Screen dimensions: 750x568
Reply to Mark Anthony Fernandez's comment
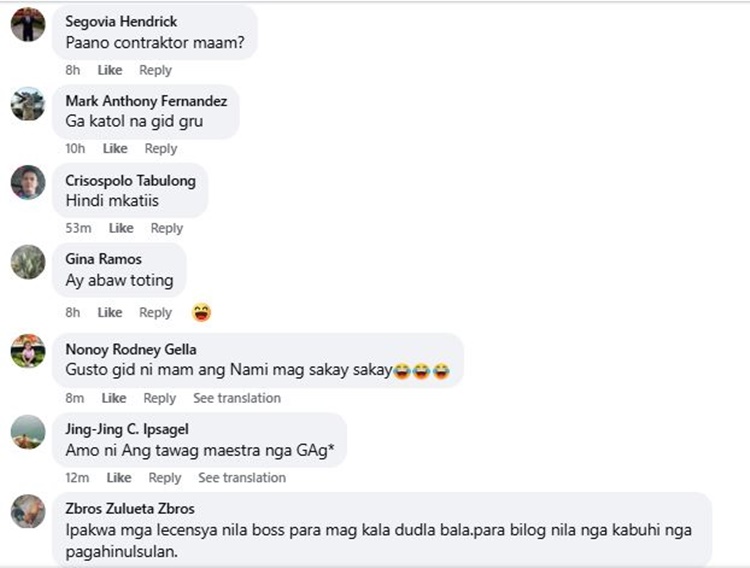pos(161,149)
